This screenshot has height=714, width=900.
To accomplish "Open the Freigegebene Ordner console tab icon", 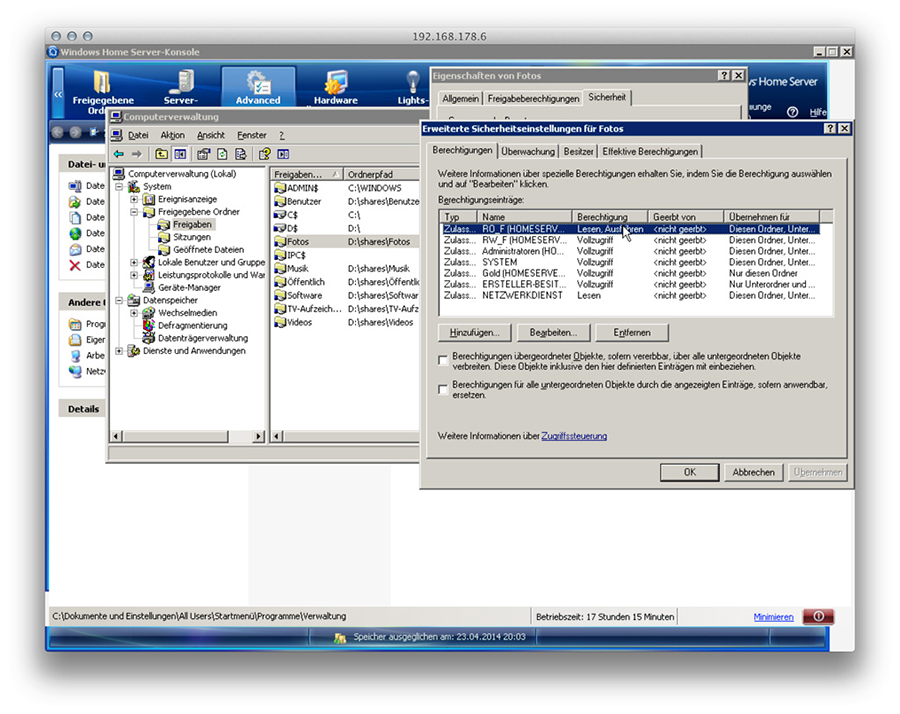I will (x=102, y=82).
